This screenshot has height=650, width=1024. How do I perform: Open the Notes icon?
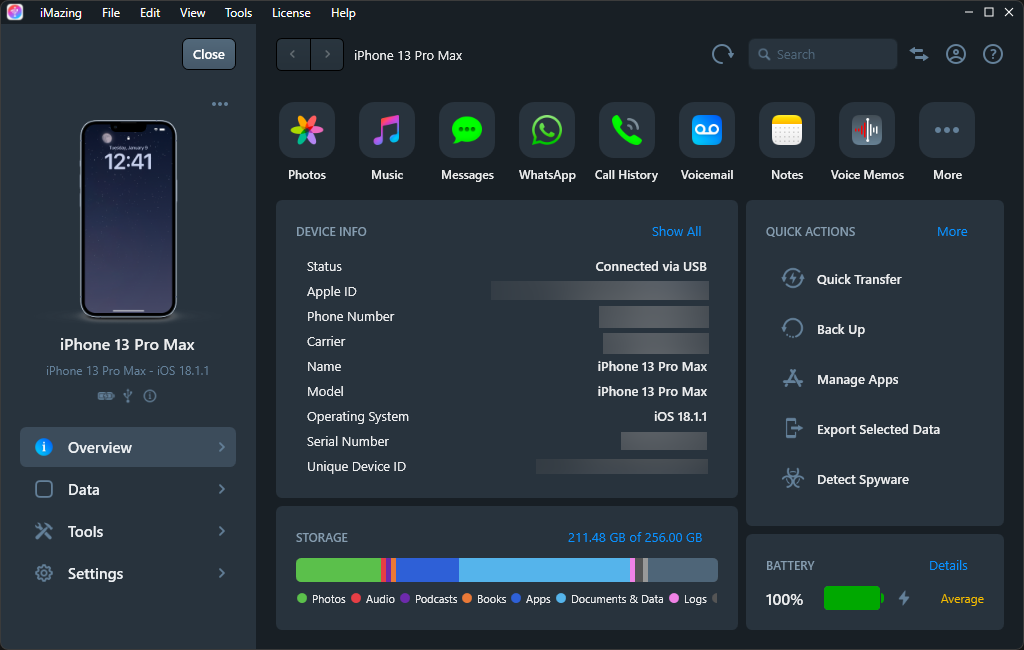point(787,130)
